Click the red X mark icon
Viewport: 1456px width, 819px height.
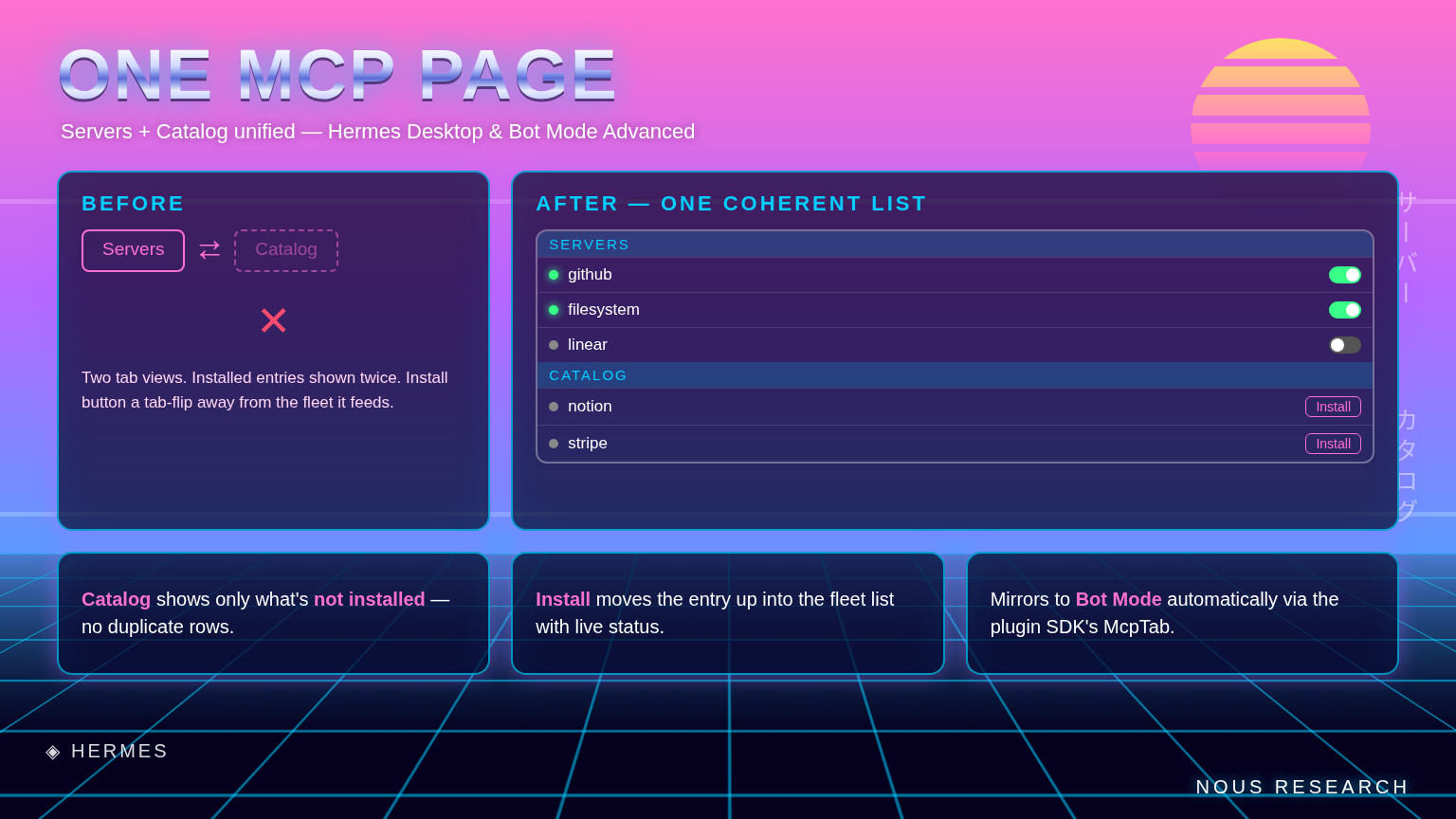273,320
